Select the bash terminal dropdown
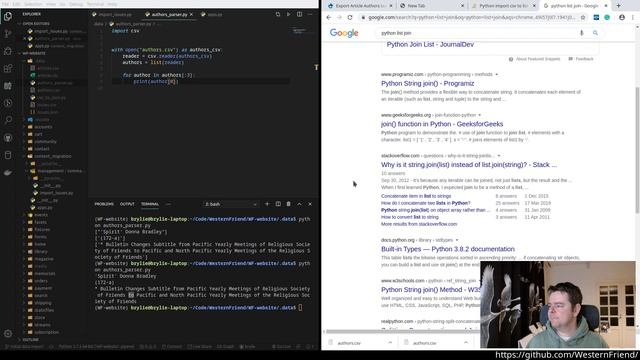The width and height of the screenshot is (640, 360). [231, 204]
